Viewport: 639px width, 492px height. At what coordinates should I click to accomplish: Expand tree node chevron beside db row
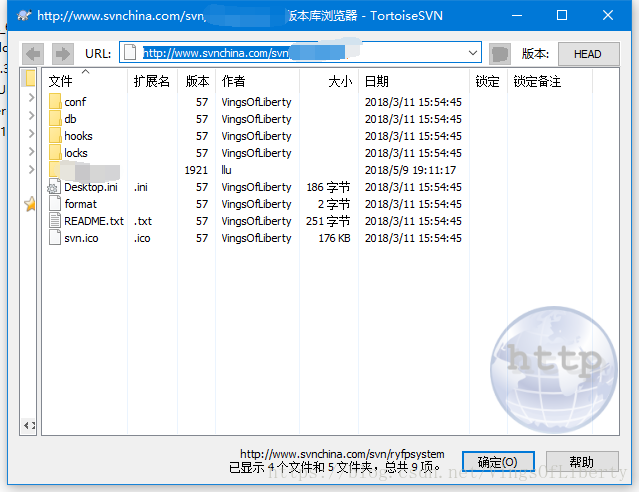[31, 115]
